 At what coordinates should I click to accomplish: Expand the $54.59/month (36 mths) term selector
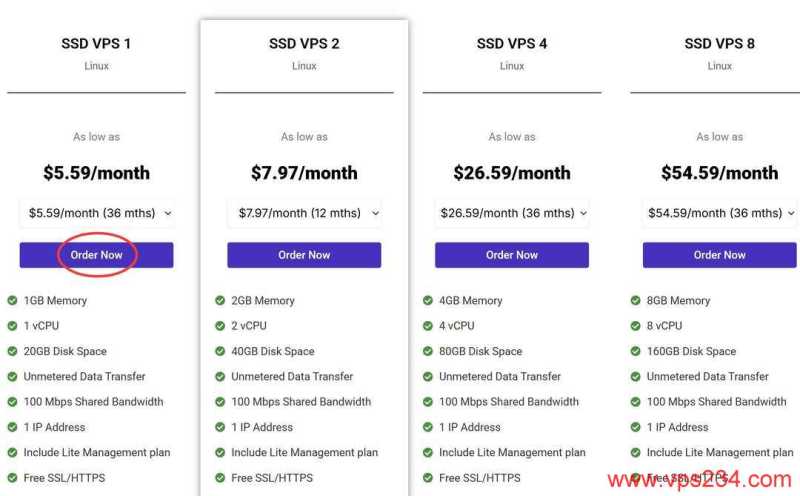[x=720, y=213]
